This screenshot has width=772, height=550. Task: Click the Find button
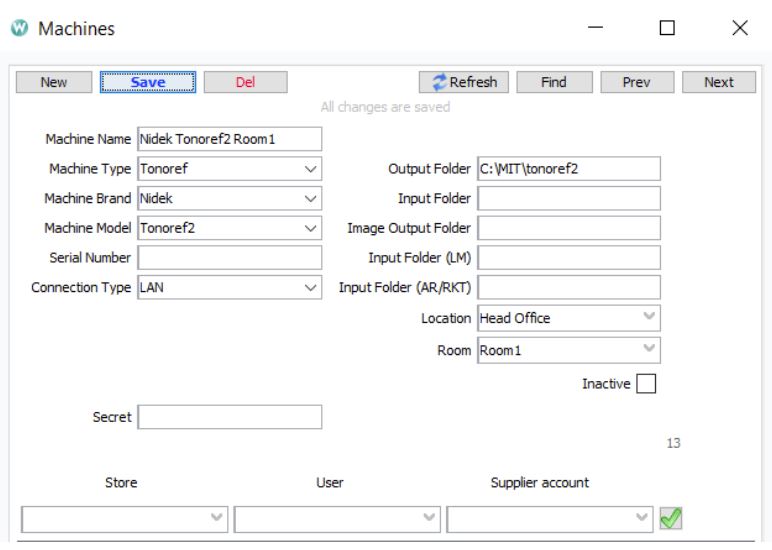(554, 82)
